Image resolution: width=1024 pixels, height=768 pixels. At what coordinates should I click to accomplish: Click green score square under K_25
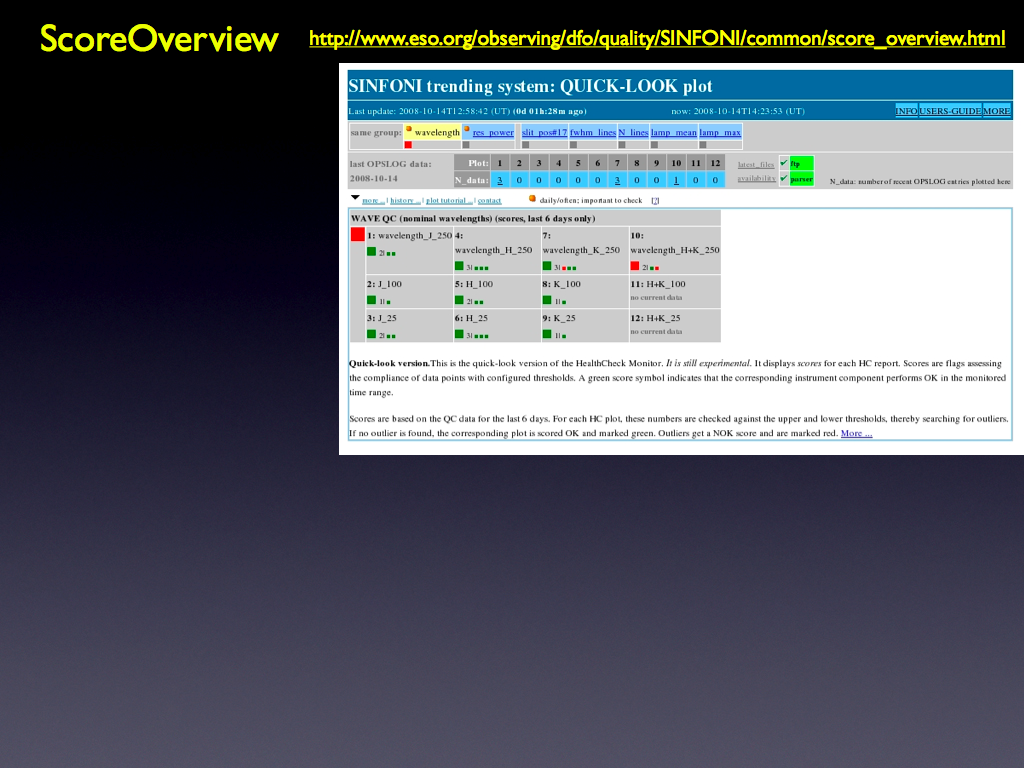click(547, 334)
